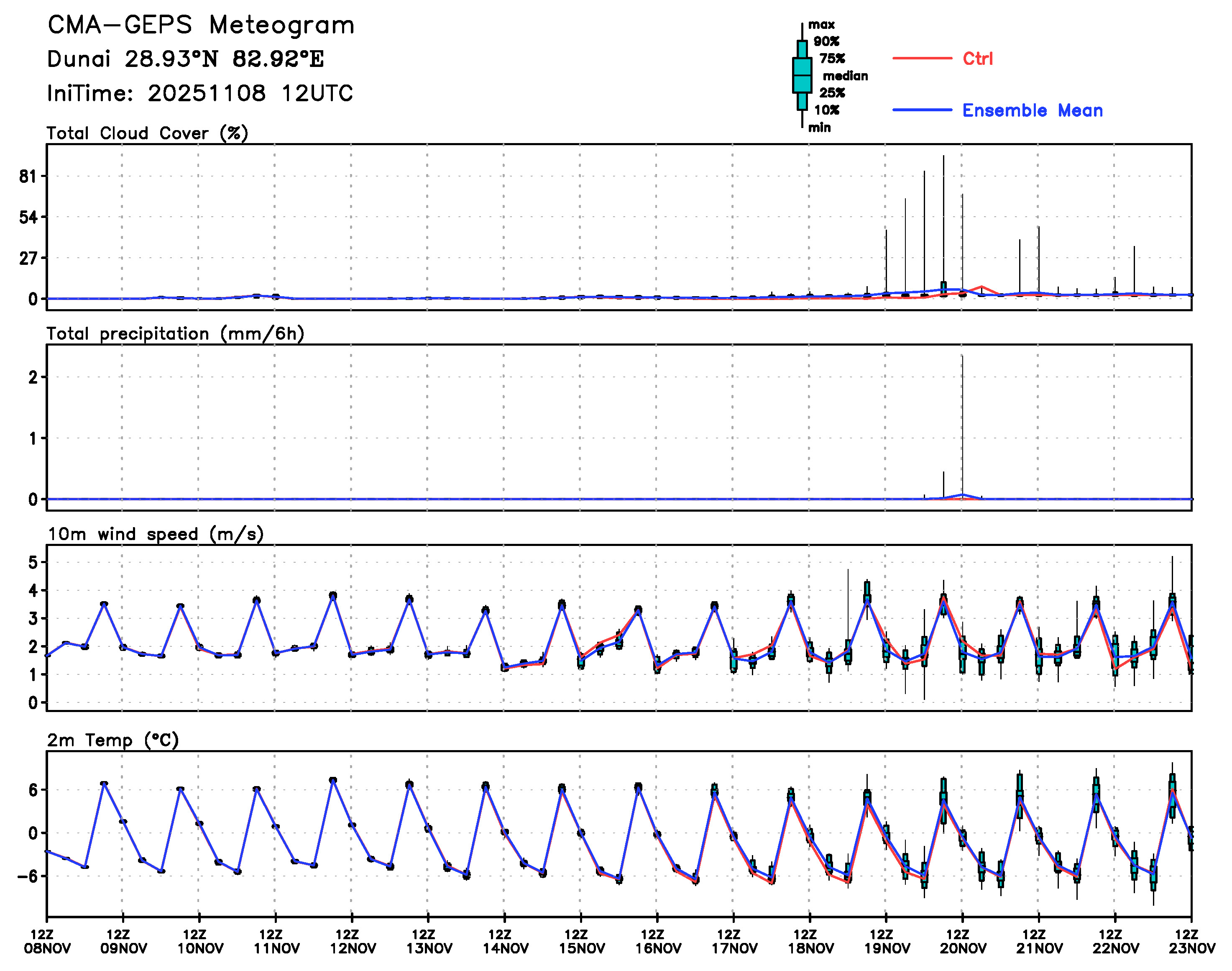This screenshot has width=1232, height=971.
Task: Click the 81 tick on cloud cover axis
Action: tap(28, 177)
